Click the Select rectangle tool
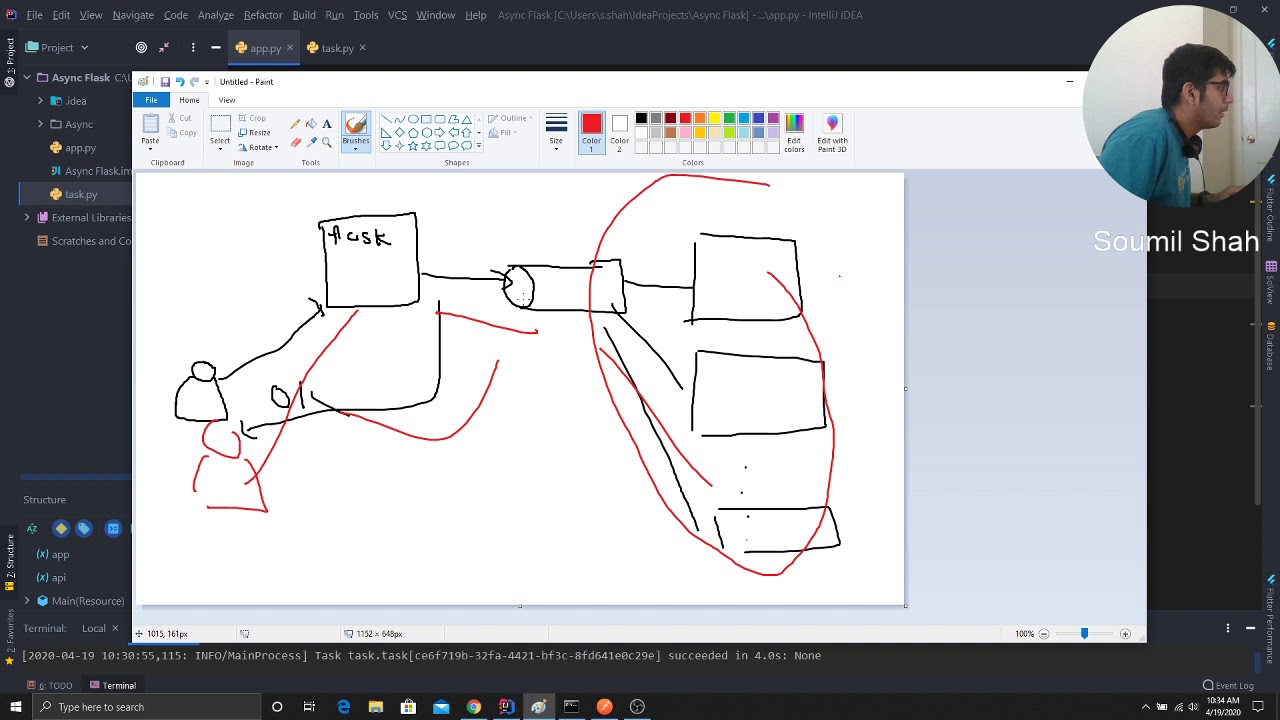 [x=220, y=124]
